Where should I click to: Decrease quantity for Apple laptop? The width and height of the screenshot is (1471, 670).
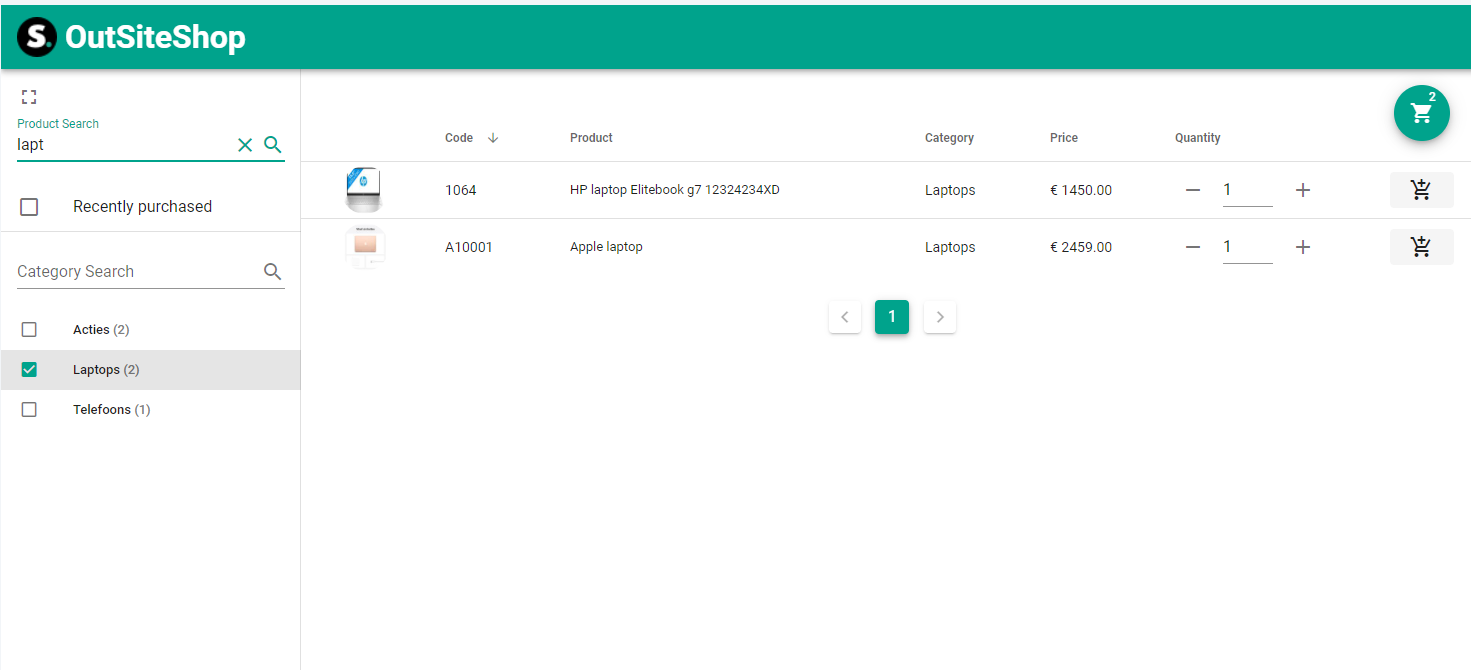pos(1192,247)
